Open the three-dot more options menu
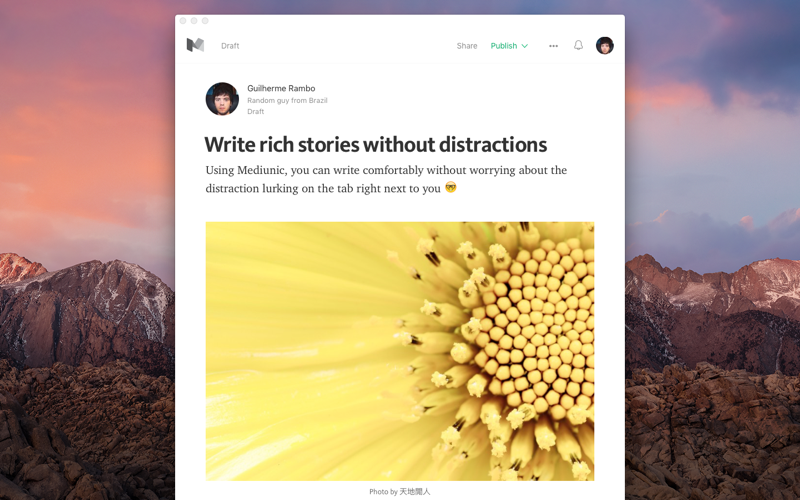The height and width of the screenshot is (500, 800). pos(554,46)
